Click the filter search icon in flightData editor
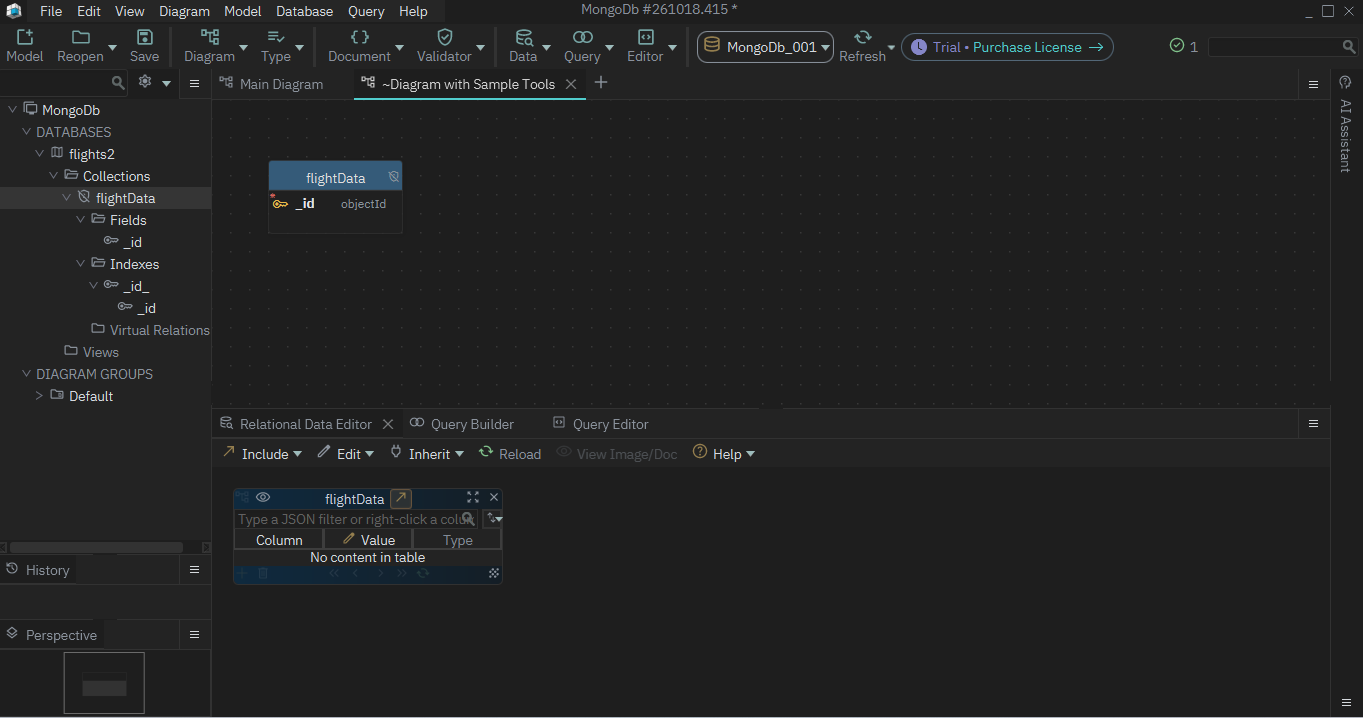Image resolution: width=1363 pixels, height=718 pixels. [467, 519]
